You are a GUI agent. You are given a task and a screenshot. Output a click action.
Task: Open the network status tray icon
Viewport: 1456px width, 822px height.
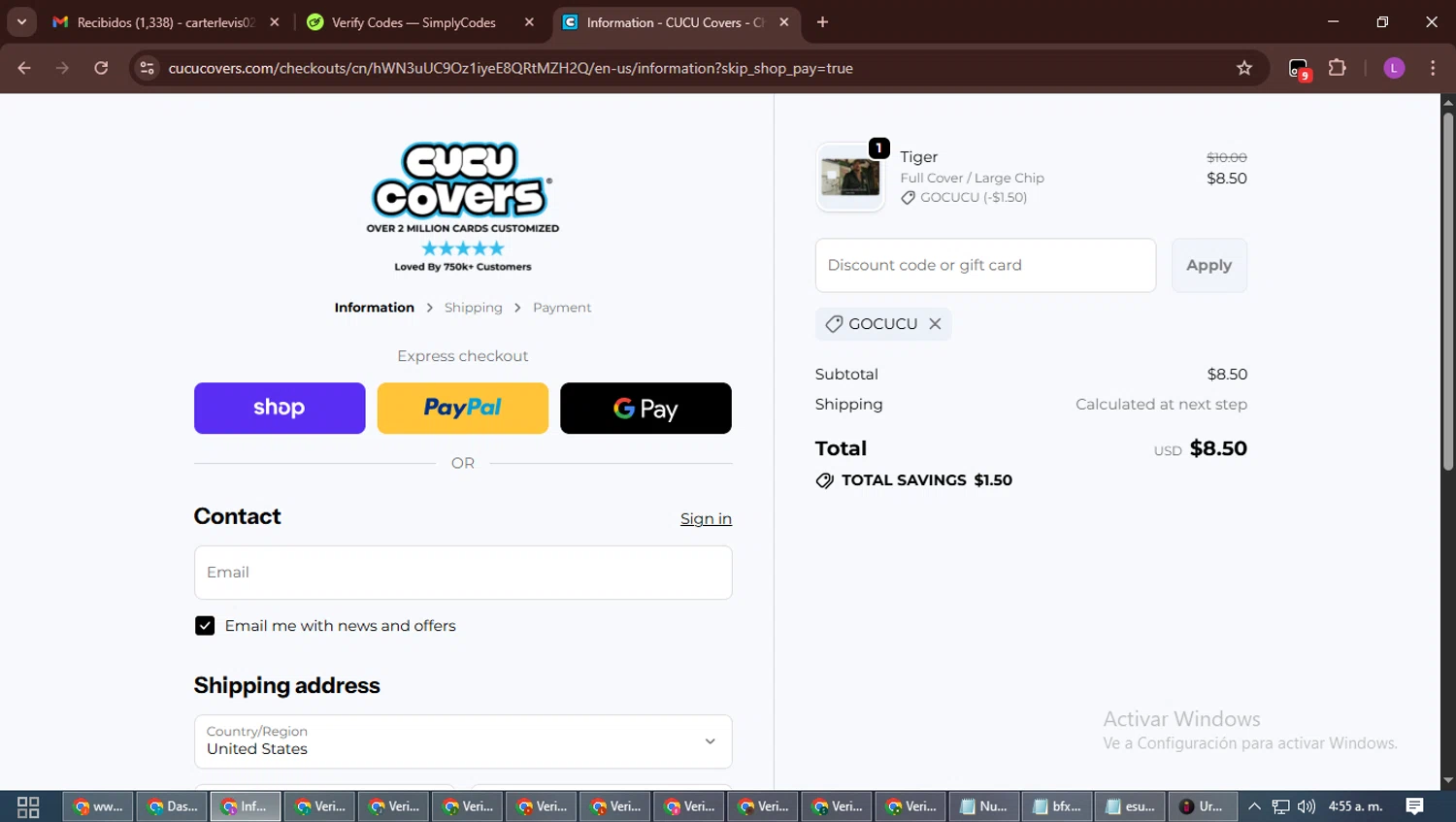[x=1281, y=806]
